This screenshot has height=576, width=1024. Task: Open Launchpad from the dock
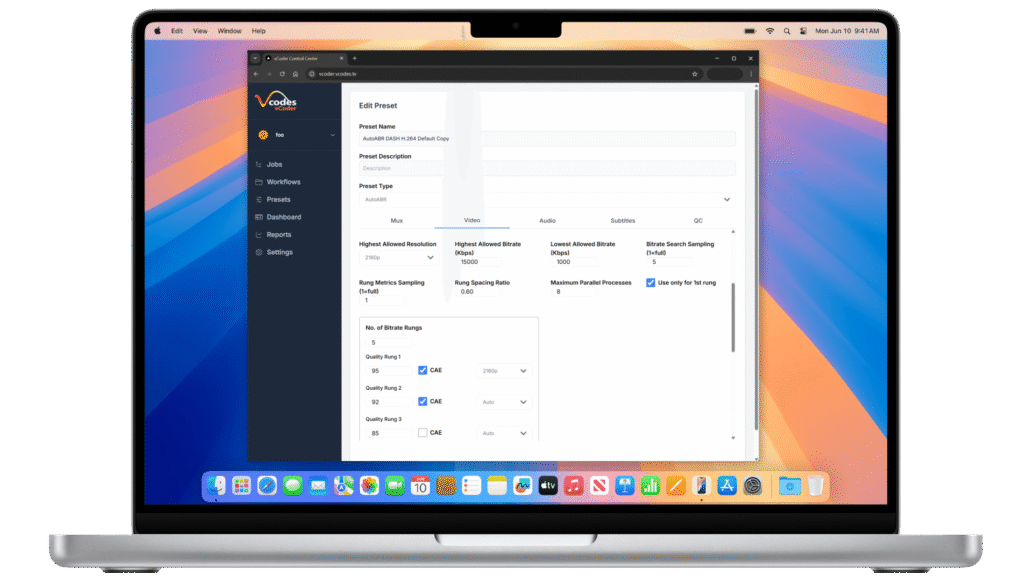click(242, 486)
